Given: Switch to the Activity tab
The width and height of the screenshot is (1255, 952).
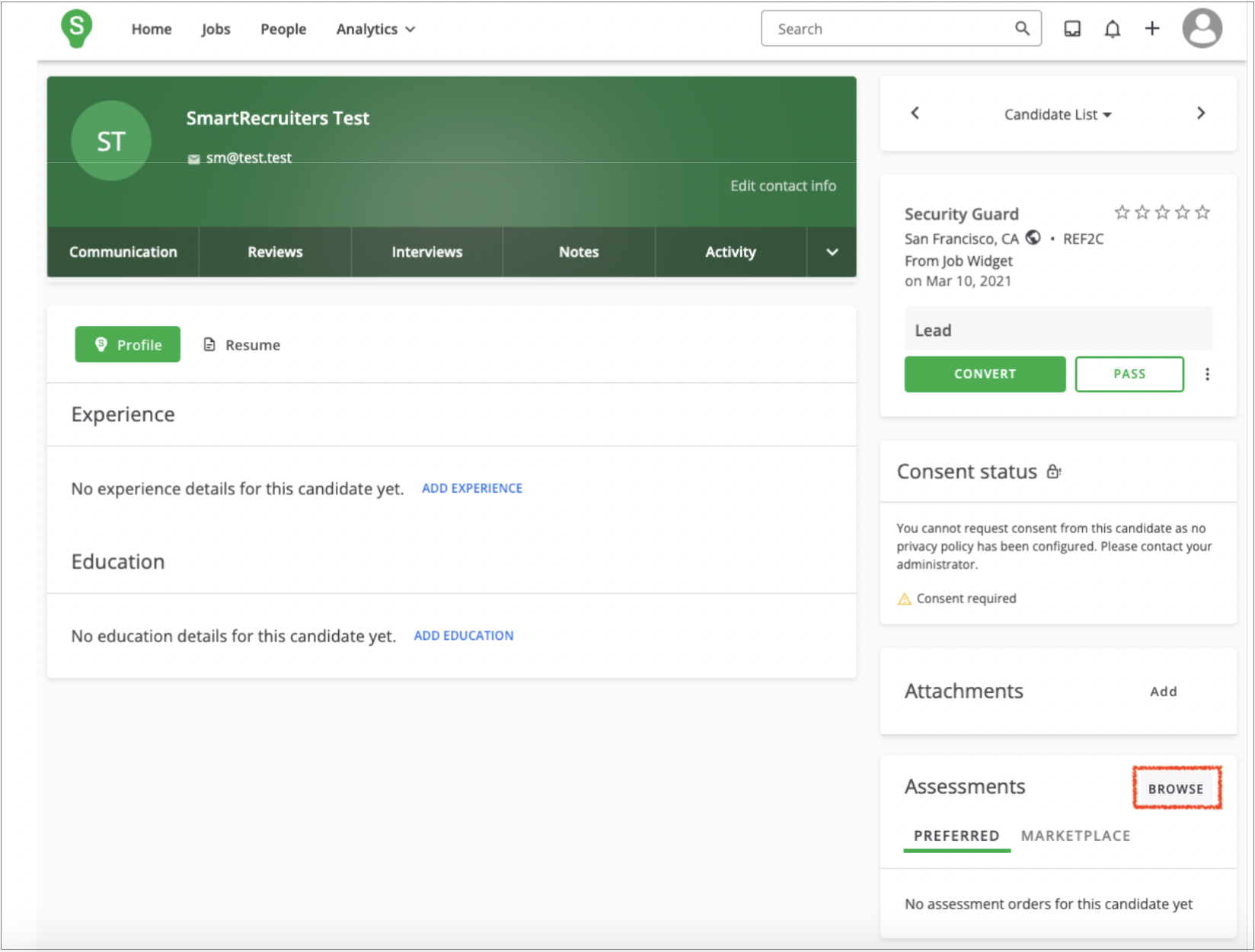Looking at the screenshot, I should [x=730, y=252].
